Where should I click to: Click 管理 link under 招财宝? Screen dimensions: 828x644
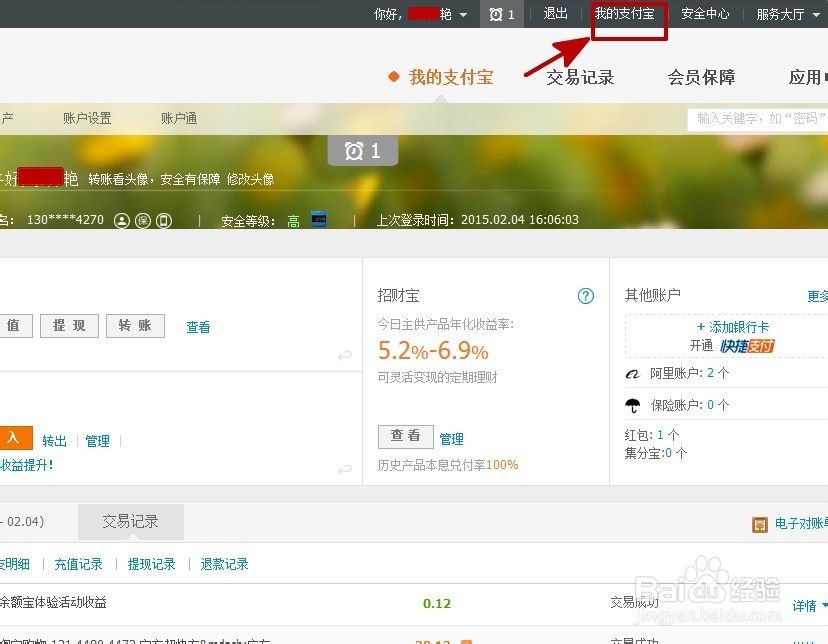[451, 439]
